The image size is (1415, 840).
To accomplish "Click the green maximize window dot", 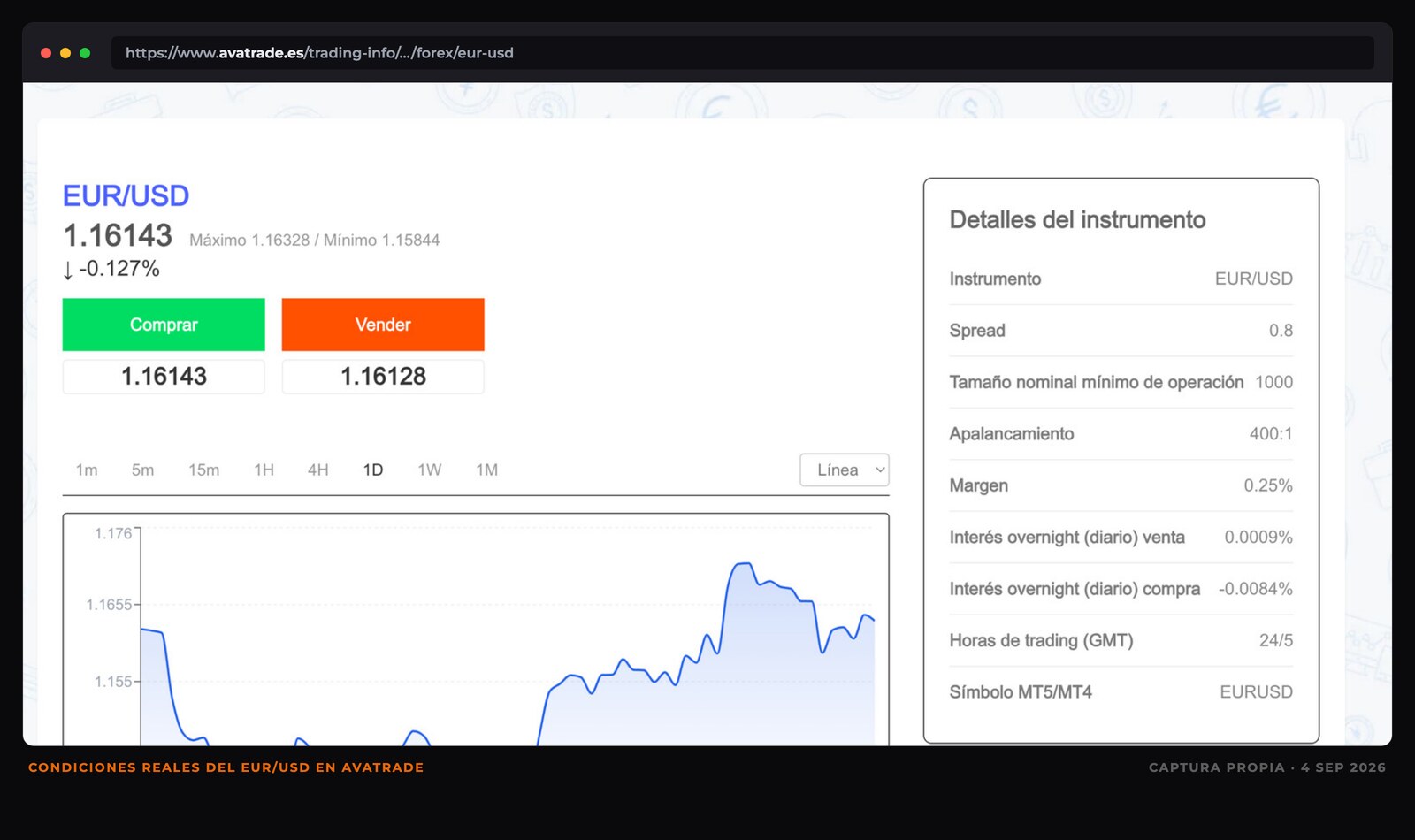I will pos(85,53).
